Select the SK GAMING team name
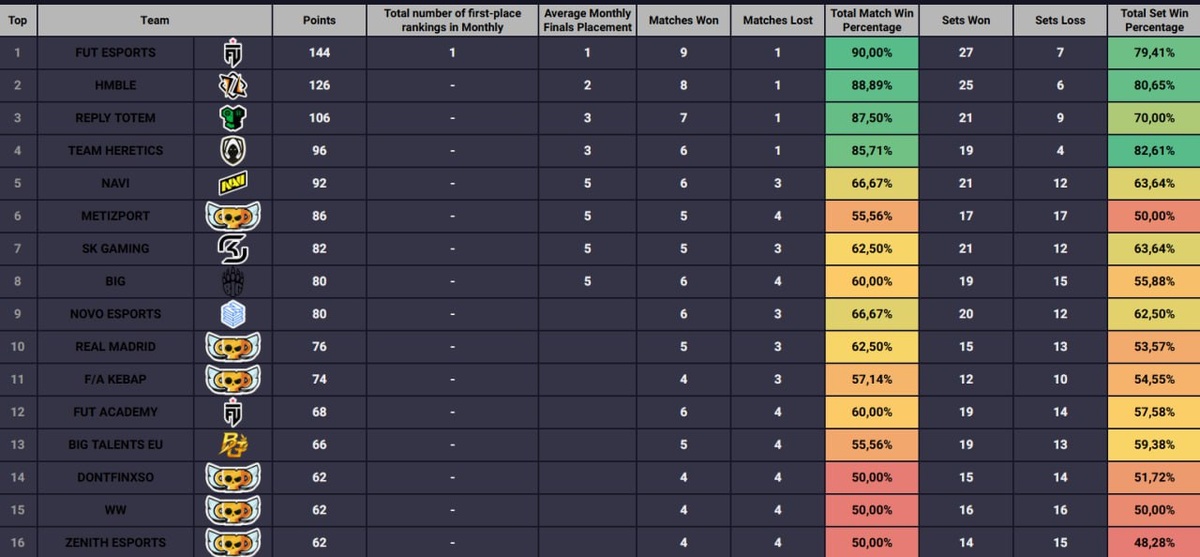 (x=115, y=248)
